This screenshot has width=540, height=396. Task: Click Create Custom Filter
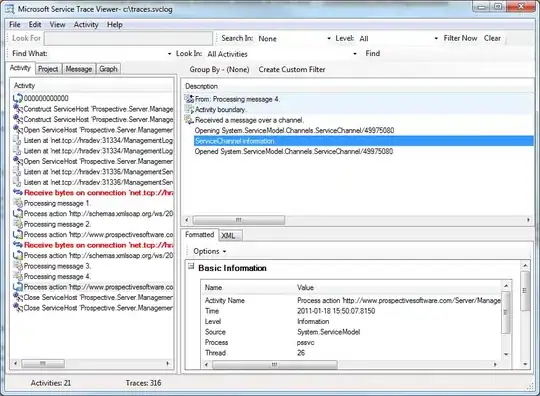tap(292, 70)
